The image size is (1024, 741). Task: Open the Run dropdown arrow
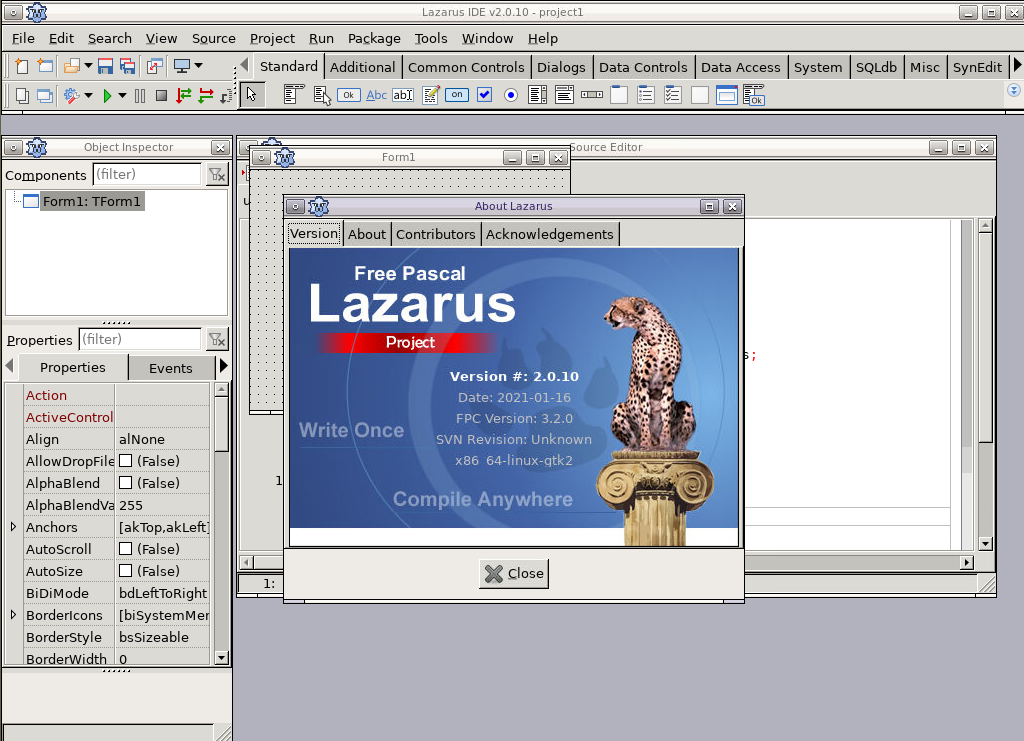coord(122,96)
